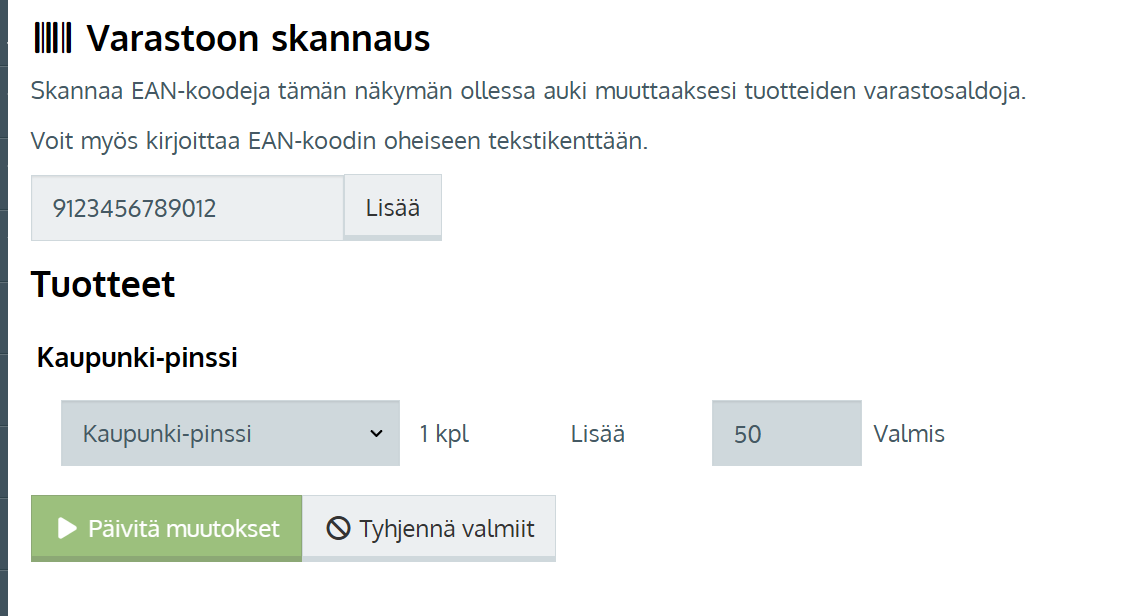Click the quantity field showing 50
The height and width of the screenshot is (616, 1140).
pos(786,434)
